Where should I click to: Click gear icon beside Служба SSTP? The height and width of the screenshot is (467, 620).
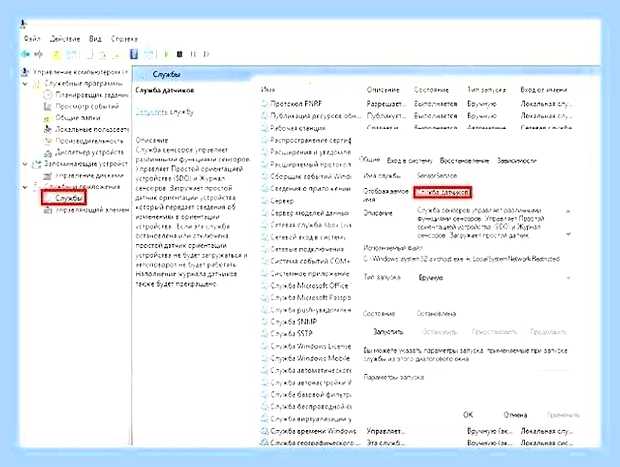pos(265,334)
